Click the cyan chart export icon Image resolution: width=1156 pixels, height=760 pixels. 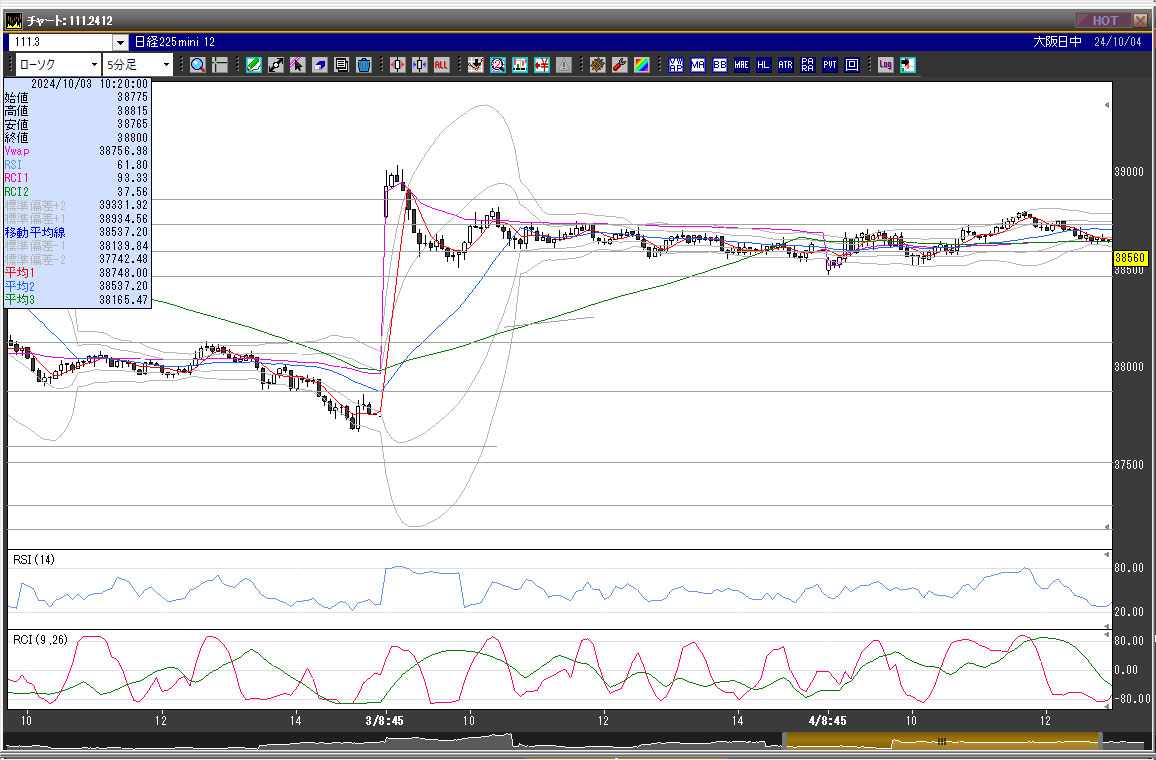pyautogui.click(x=908, y=65)
